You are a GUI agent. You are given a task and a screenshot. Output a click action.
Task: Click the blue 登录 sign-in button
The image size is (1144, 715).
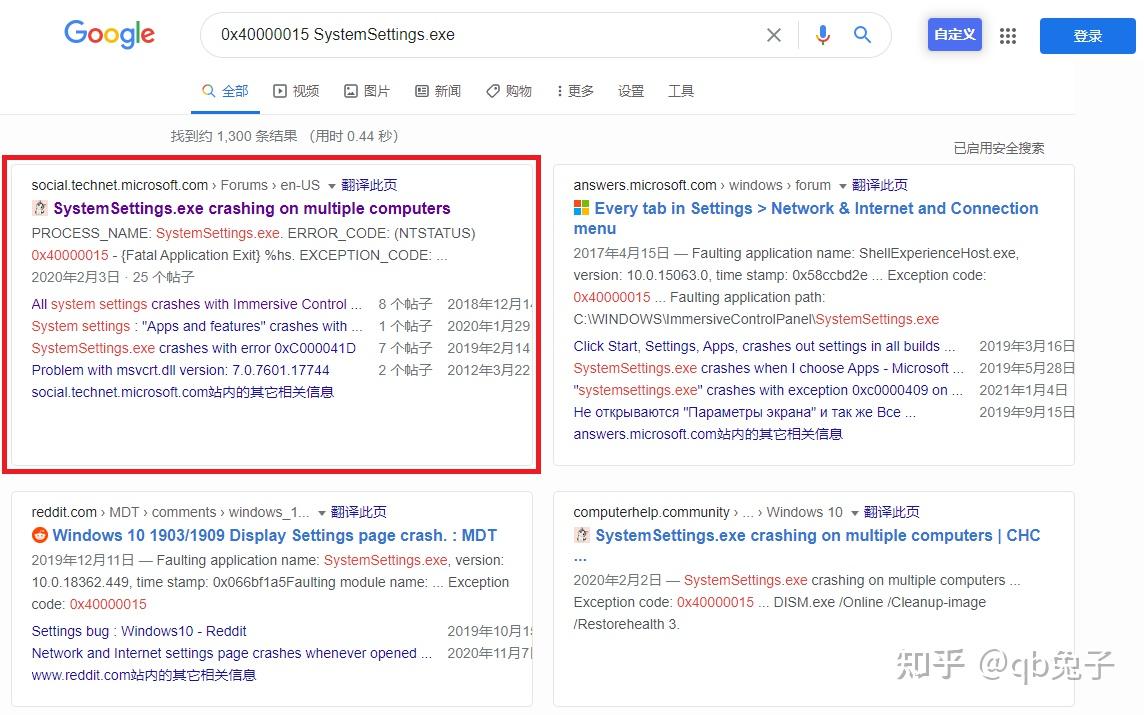tap(1087, 35)
